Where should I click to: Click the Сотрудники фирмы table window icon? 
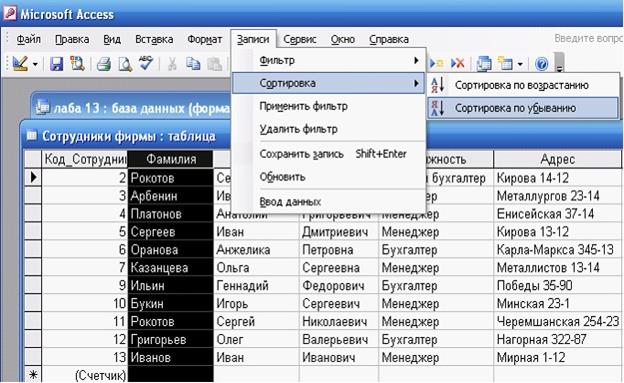[31, 136]
